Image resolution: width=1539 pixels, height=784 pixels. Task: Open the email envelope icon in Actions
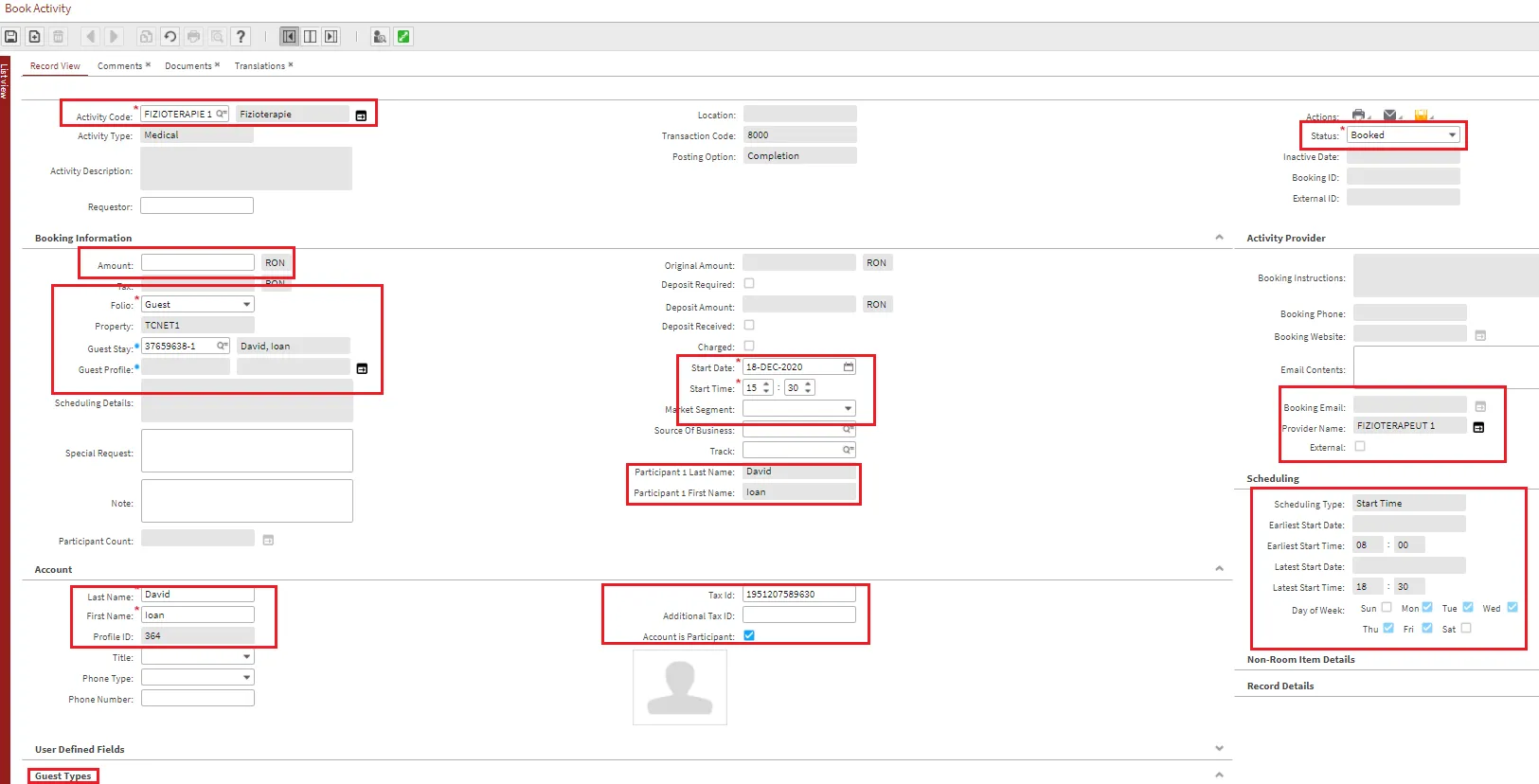coord(1389,116)
